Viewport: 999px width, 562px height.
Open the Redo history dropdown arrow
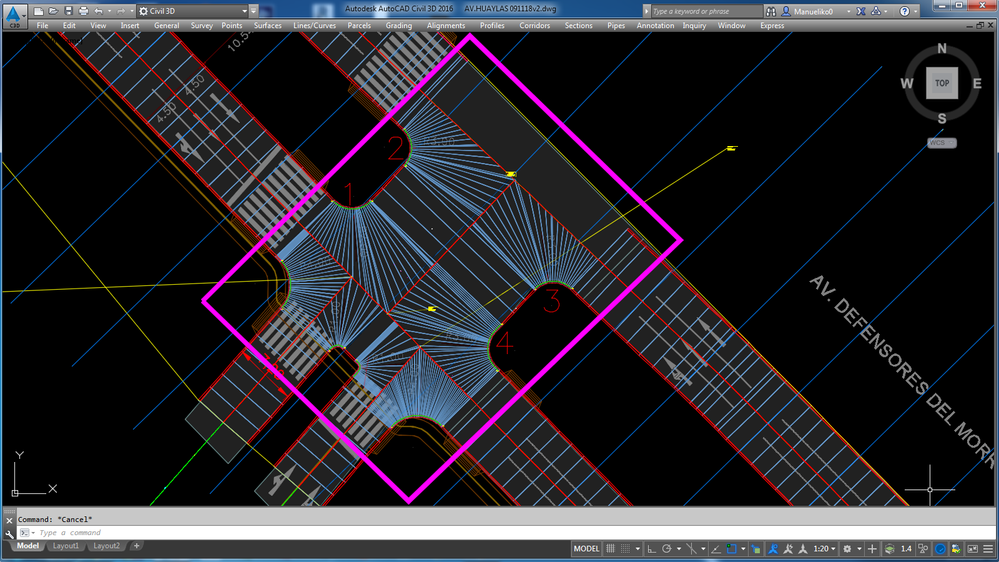[131, 11]
